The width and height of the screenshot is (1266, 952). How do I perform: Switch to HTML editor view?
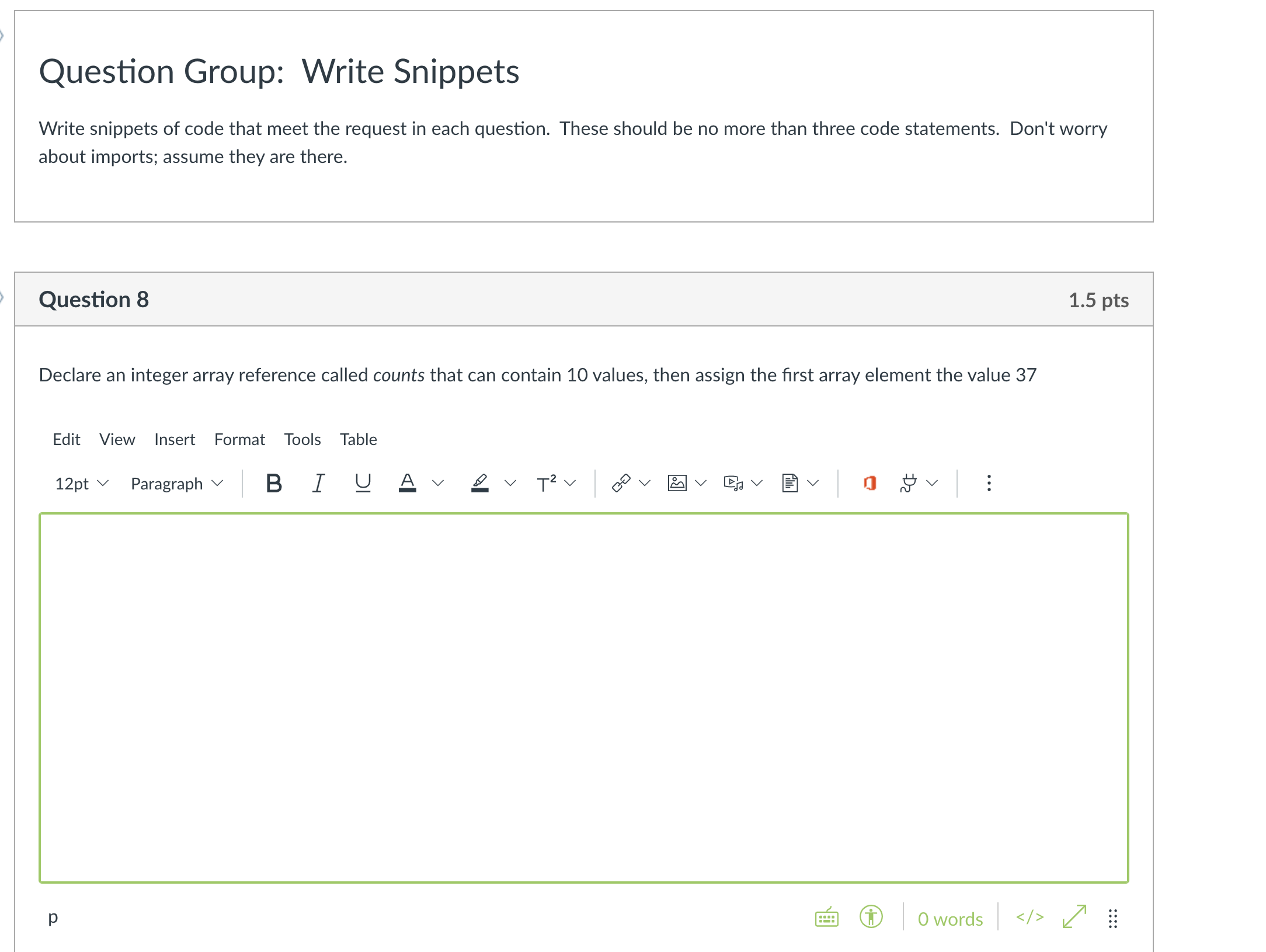pyautogui.click(x=1030, y=918)
